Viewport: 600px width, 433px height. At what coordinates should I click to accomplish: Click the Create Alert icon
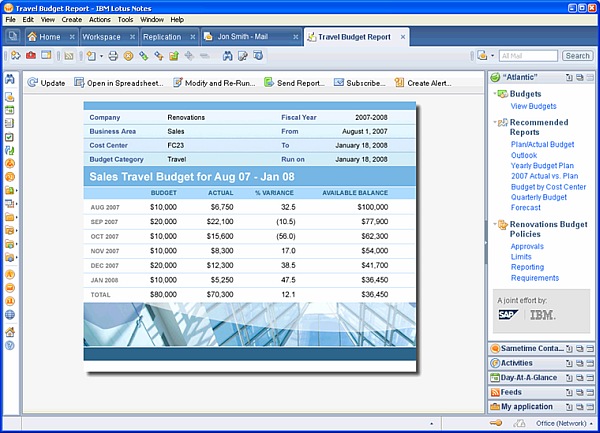click(399, 83)
